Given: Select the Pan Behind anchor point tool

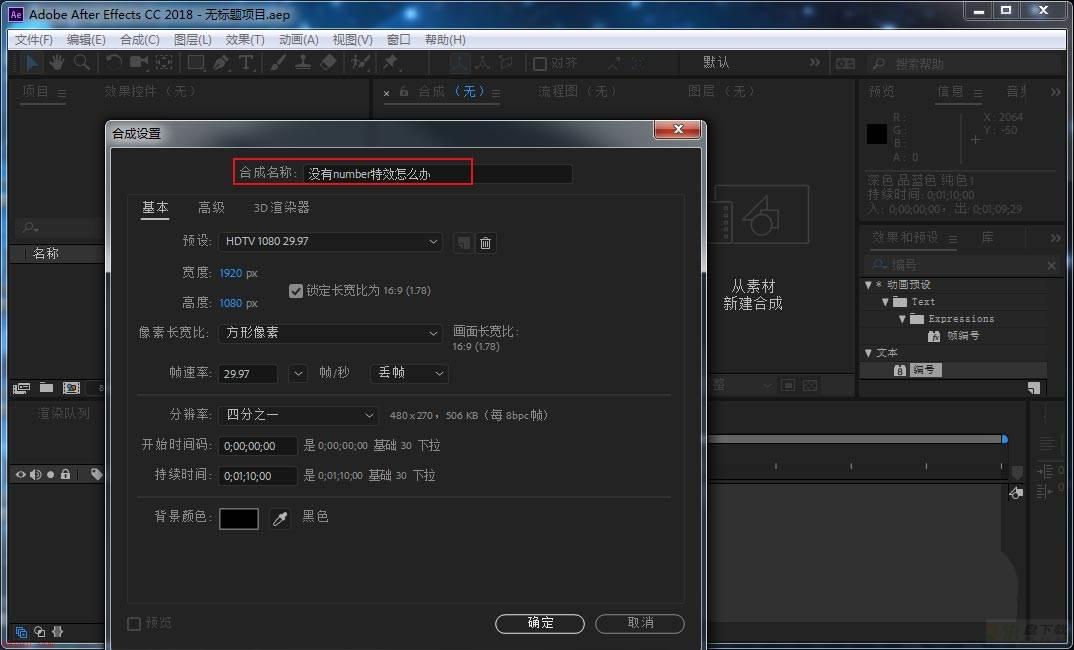Looking at the screenshot, I should (x=164, y=63).
